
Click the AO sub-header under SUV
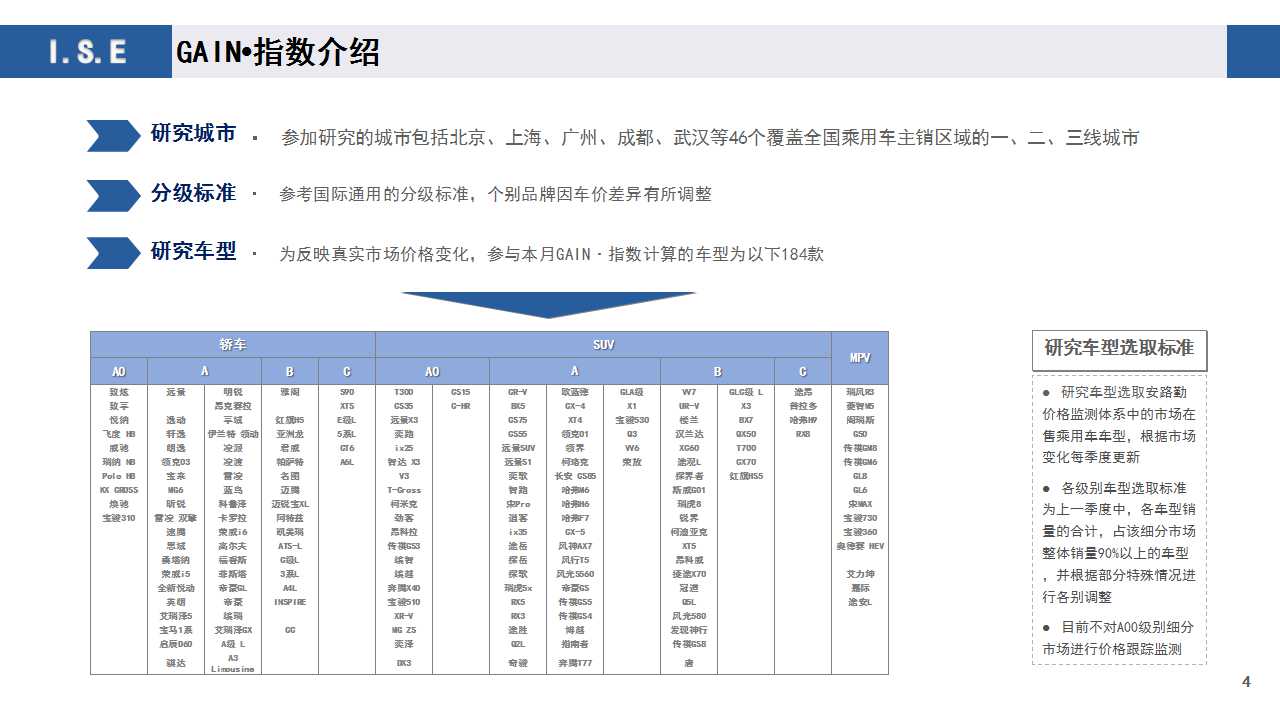[x=432, y=372]
